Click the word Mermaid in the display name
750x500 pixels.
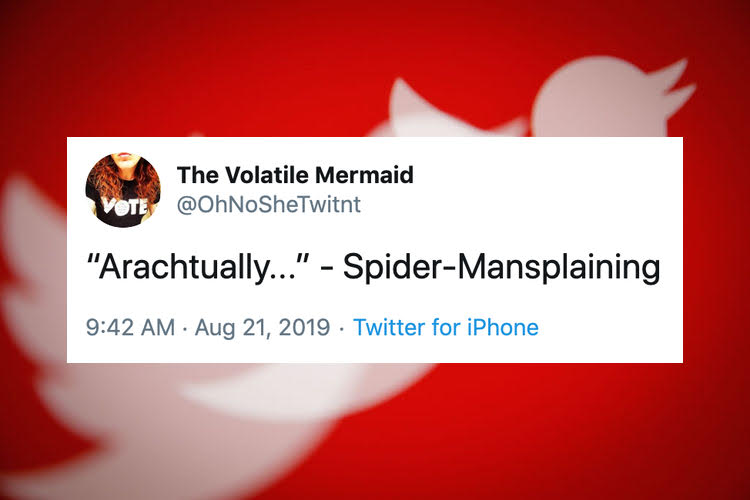click(364, 176)
